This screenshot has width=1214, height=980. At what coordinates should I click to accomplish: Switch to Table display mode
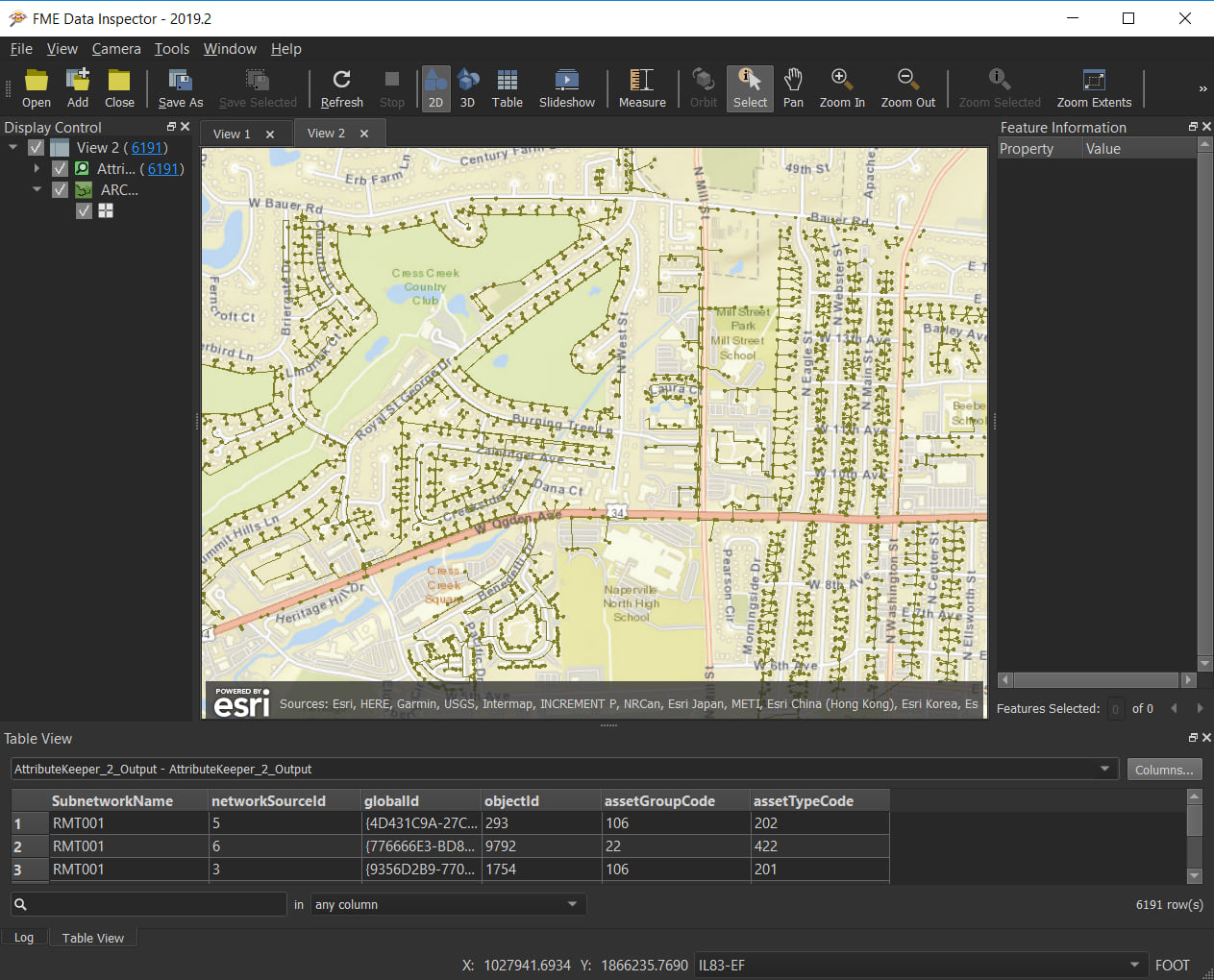coord(507,87)
